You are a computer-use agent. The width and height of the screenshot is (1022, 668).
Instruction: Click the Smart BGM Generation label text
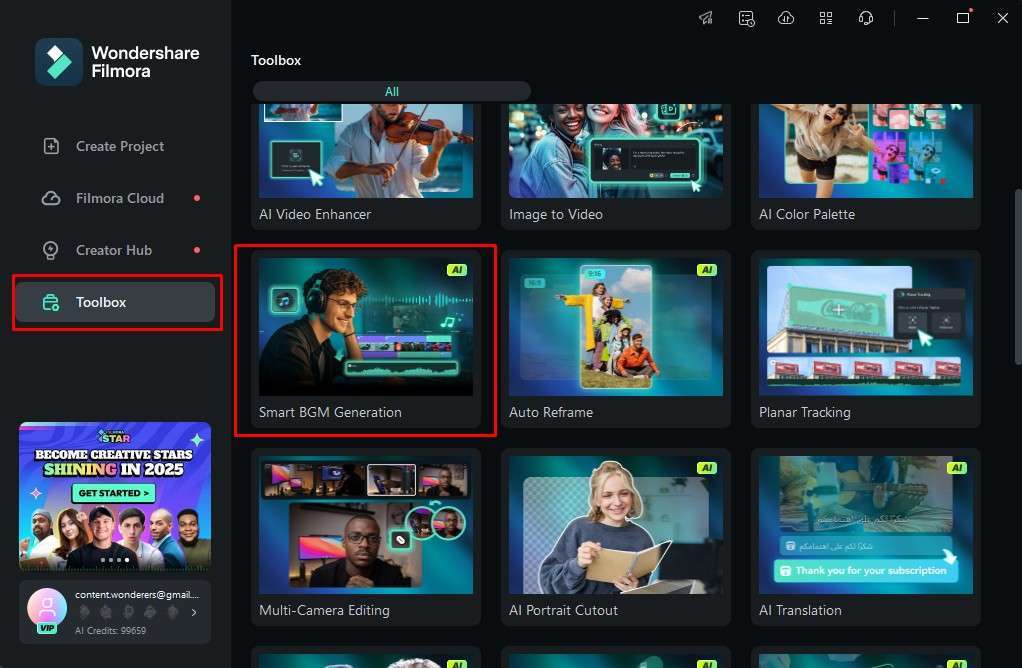tap(330, 413)
